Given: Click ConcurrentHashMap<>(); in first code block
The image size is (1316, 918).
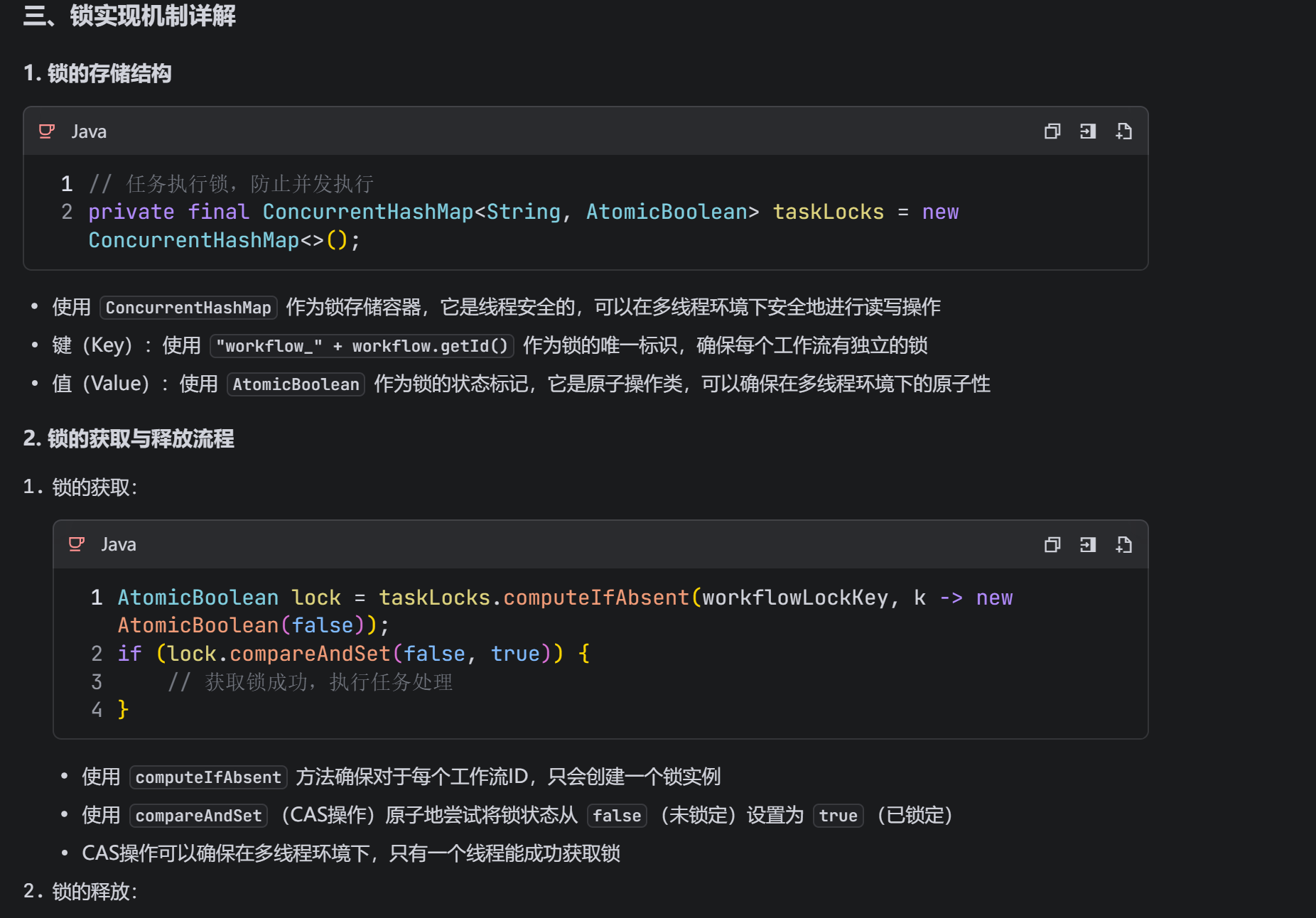Looking at the screenshot, I should 225,240.
